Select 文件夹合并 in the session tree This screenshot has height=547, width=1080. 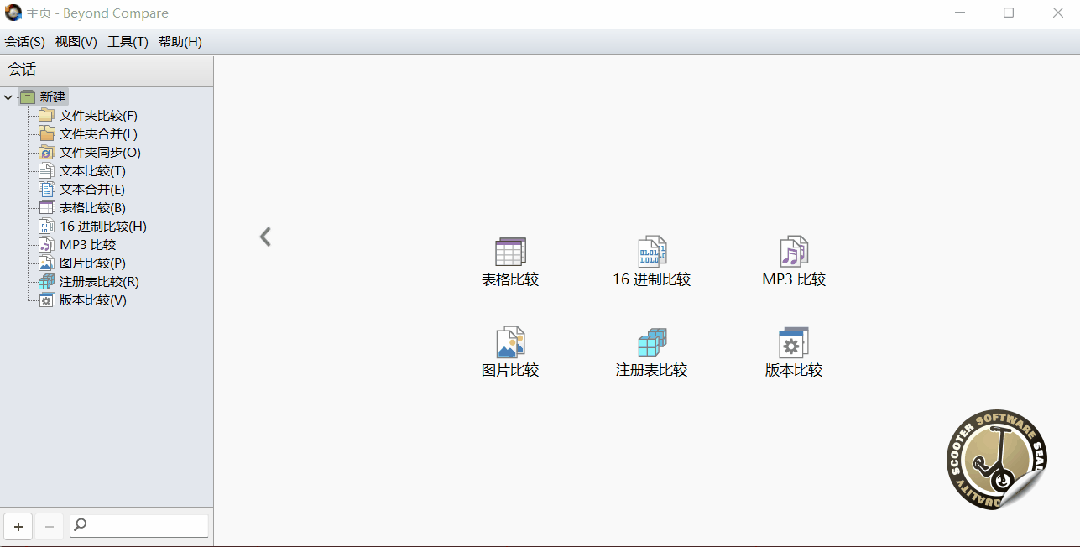pos(98,134)
